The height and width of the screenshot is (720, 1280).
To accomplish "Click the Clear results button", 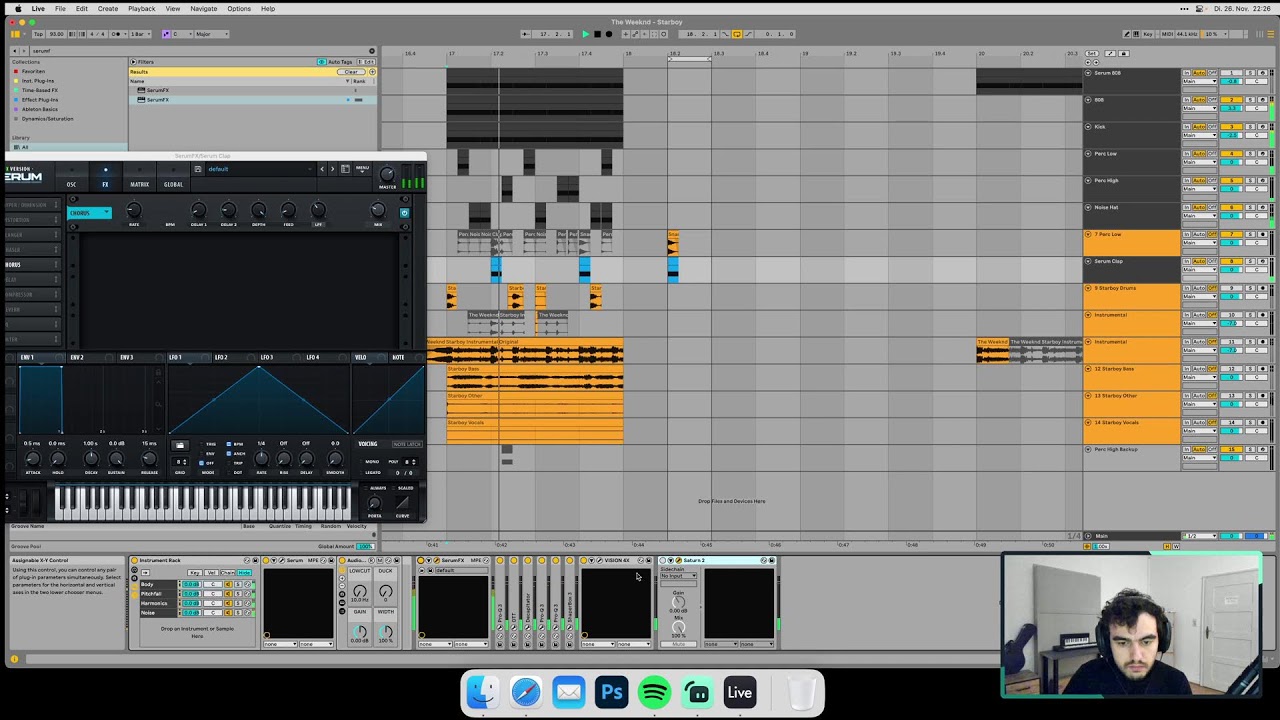I will pyautogui.click(x=351, y=72).
